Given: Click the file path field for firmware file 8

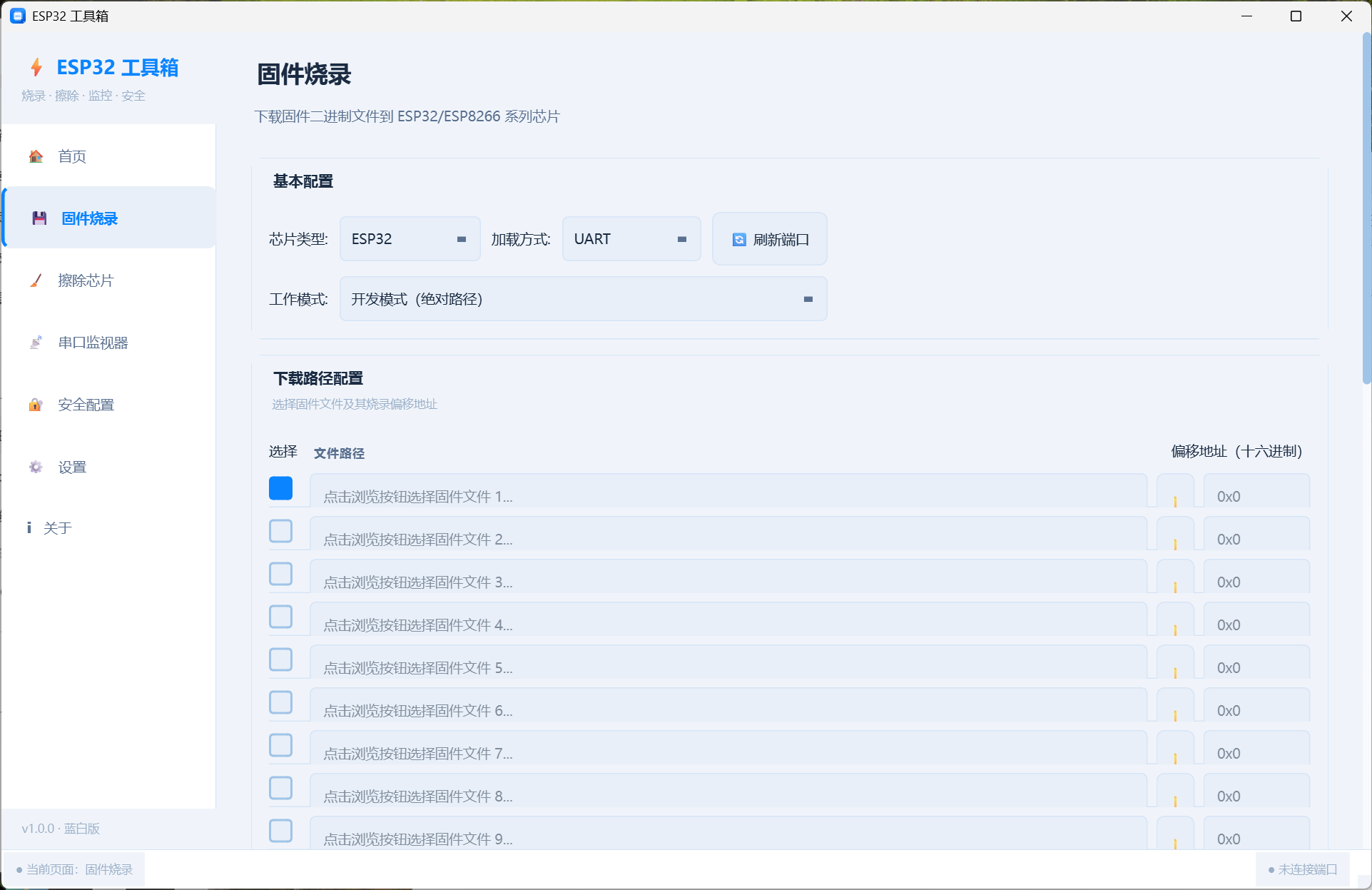Looking at the screenshot, I should pos(728,791).
